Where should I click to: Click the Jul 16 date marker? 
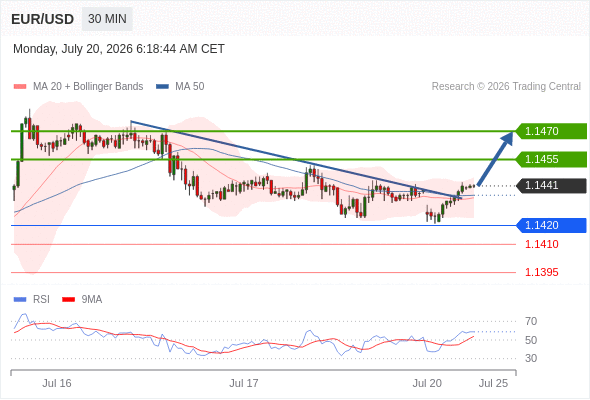tap(56, 383)
